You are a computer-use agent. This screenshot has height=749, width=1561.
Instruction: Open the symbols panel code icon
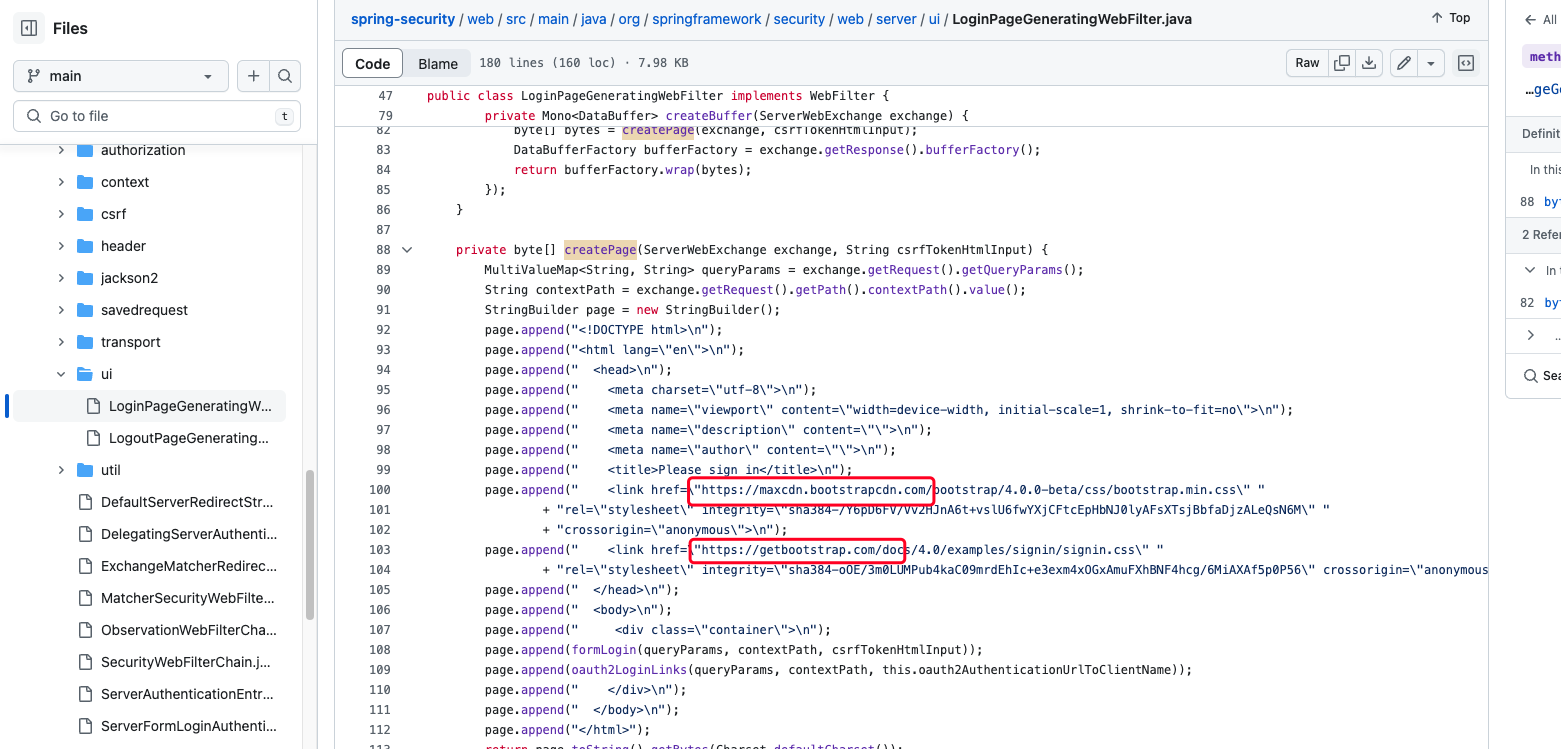point(1465,62)
